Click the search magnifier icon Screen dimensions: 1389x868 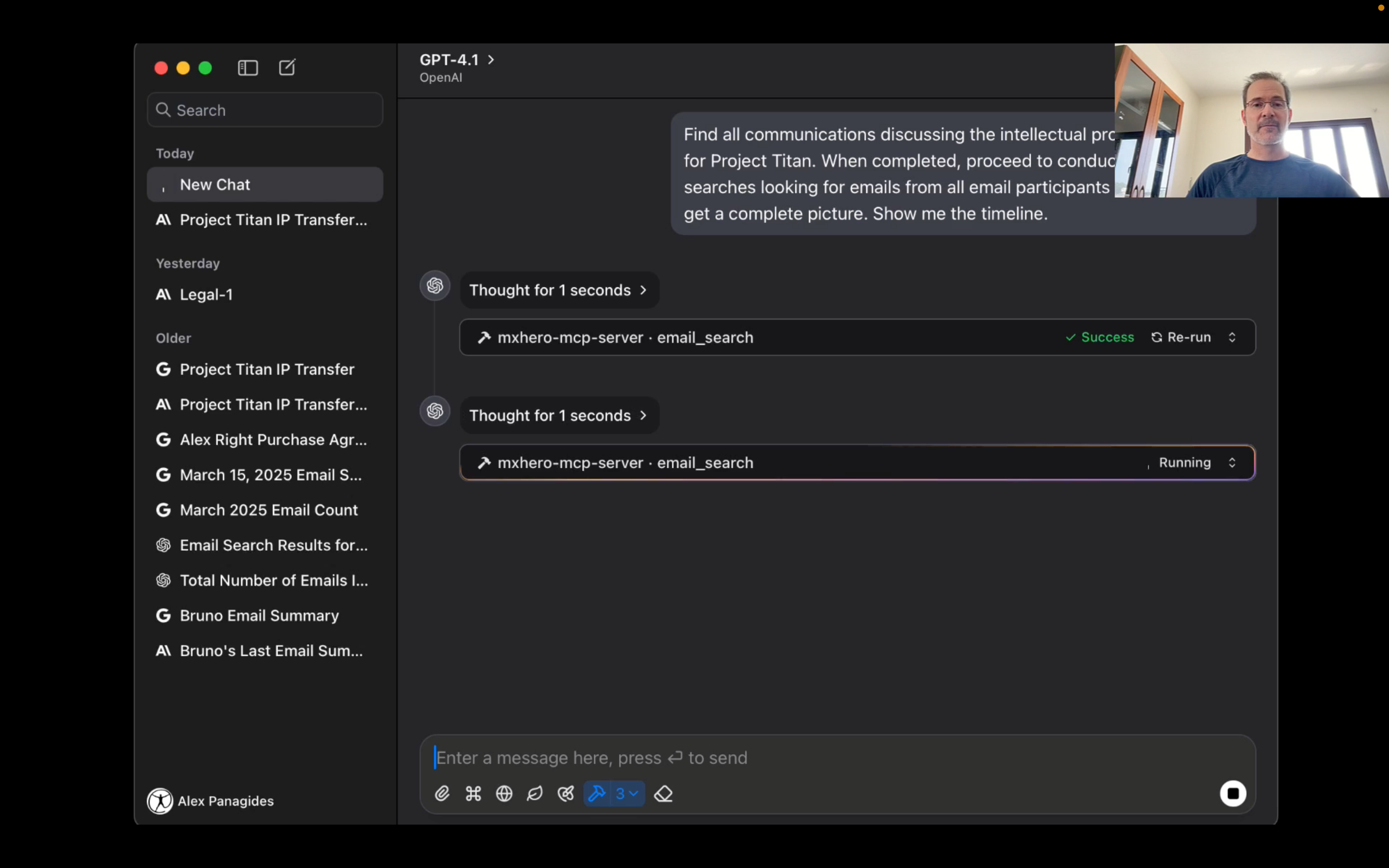coord(163,109)
